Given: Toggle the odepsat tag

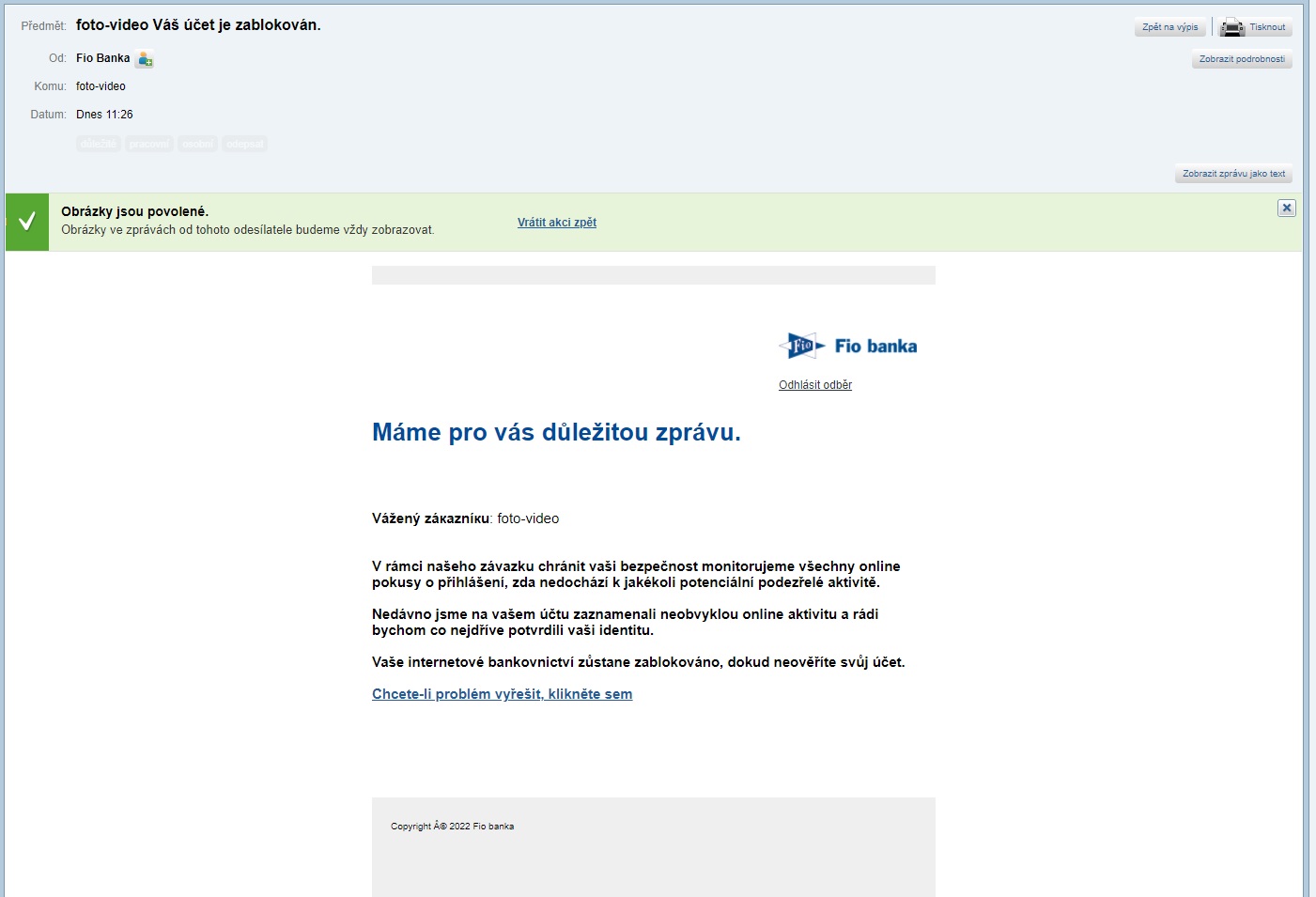Looking at the screenshot, I should [244, 144].
